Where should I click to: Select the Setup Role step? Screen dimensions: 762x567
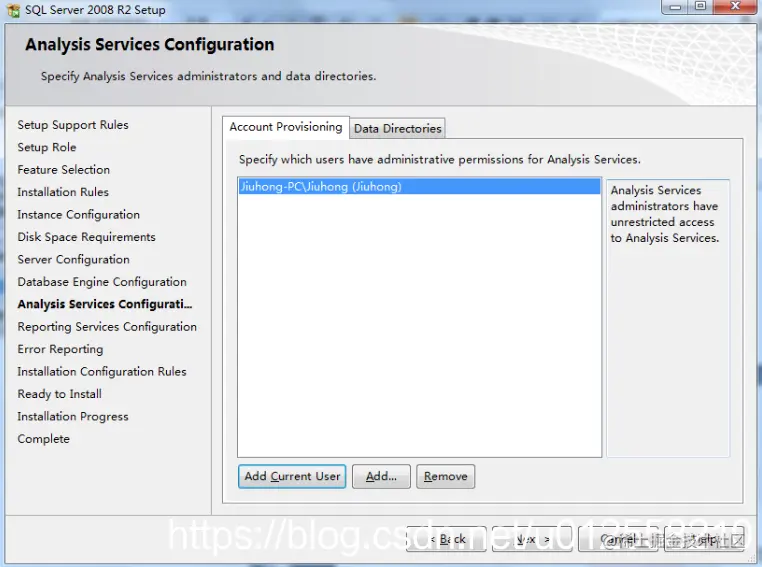point(47,147)
